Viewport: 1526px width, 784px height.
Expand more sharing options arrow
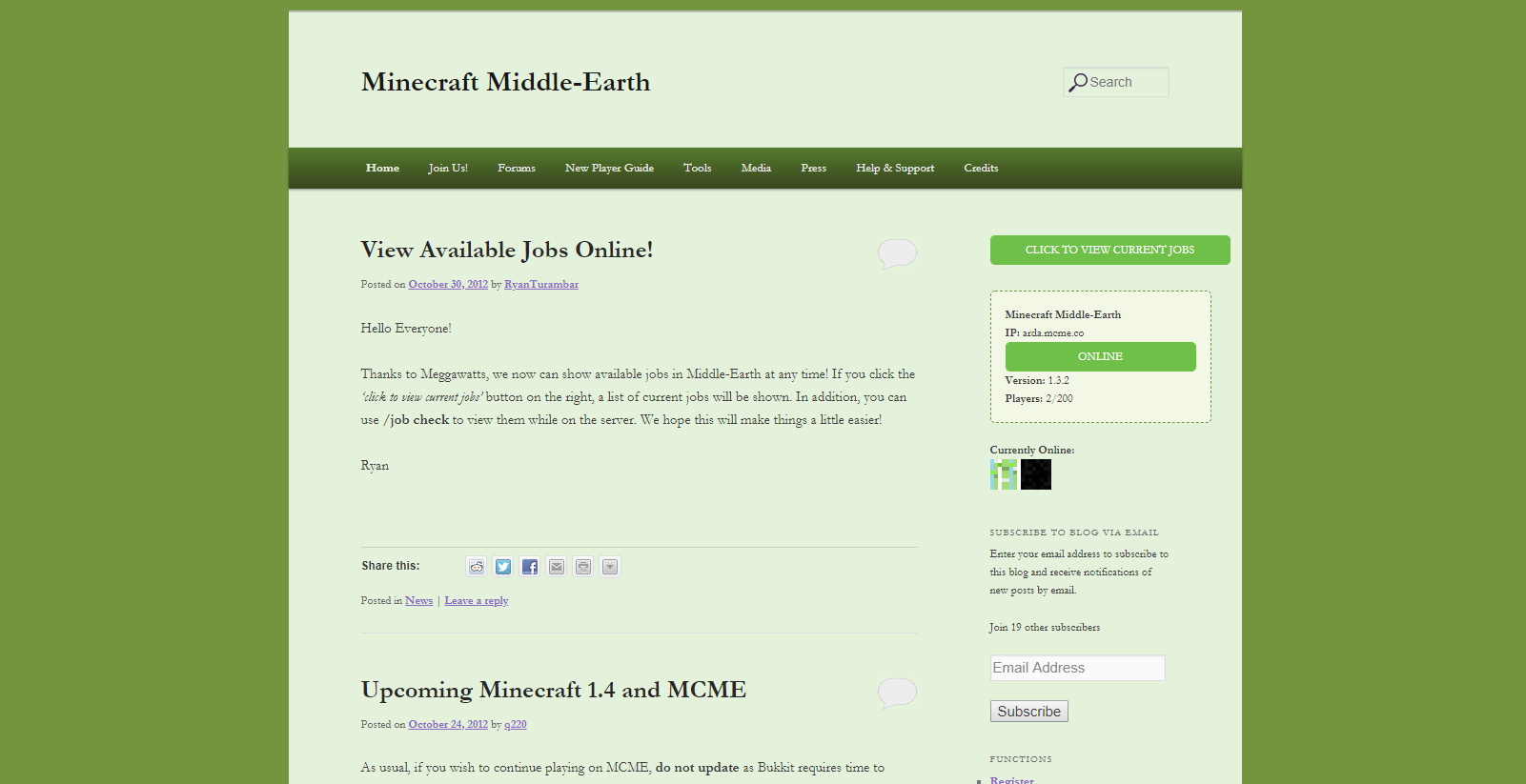[x=610, y=567]
